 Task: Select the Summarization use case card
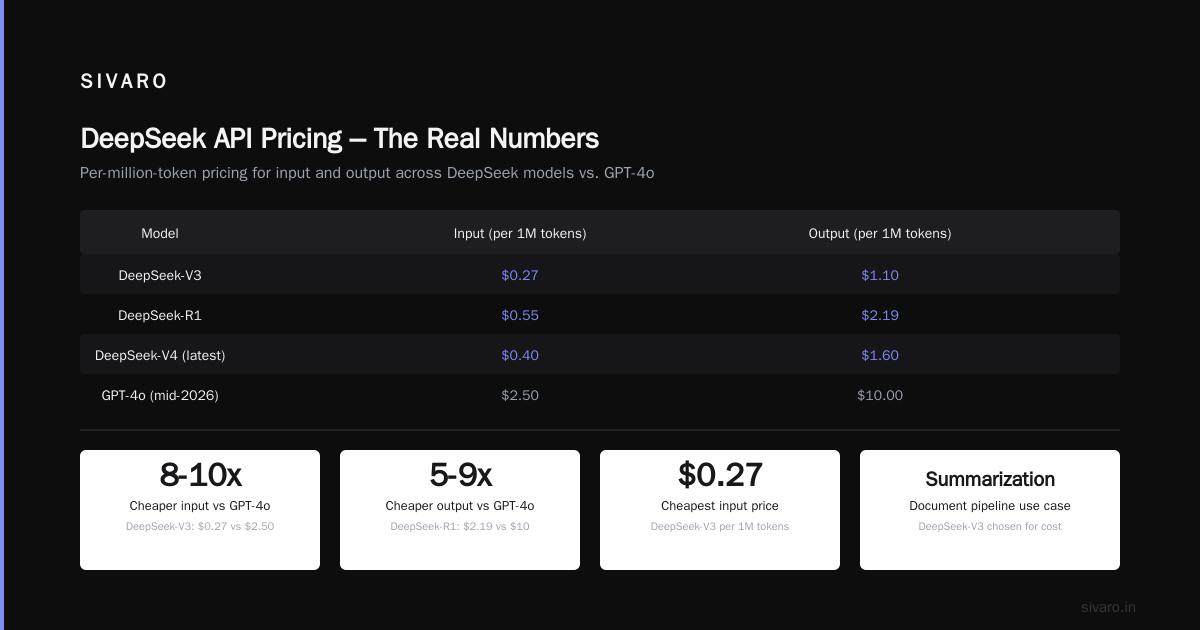click(990, 510)
